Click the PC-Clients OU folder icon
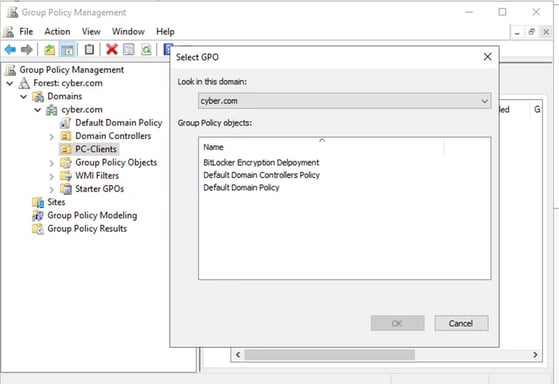 pos(66,149)
